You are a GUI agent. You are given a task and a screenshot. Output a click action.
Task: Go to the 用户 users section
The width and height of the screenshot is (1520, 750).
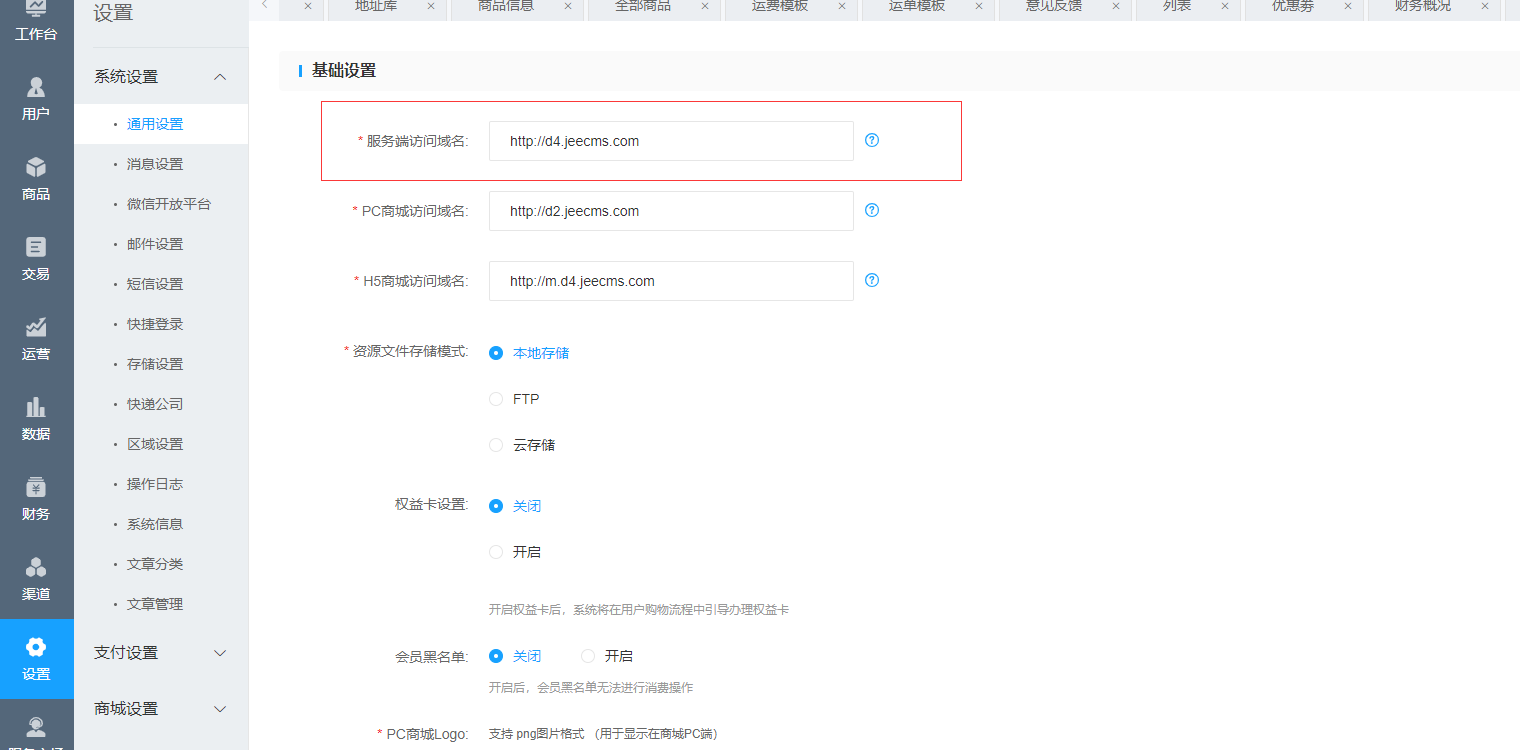click(36, 99)
